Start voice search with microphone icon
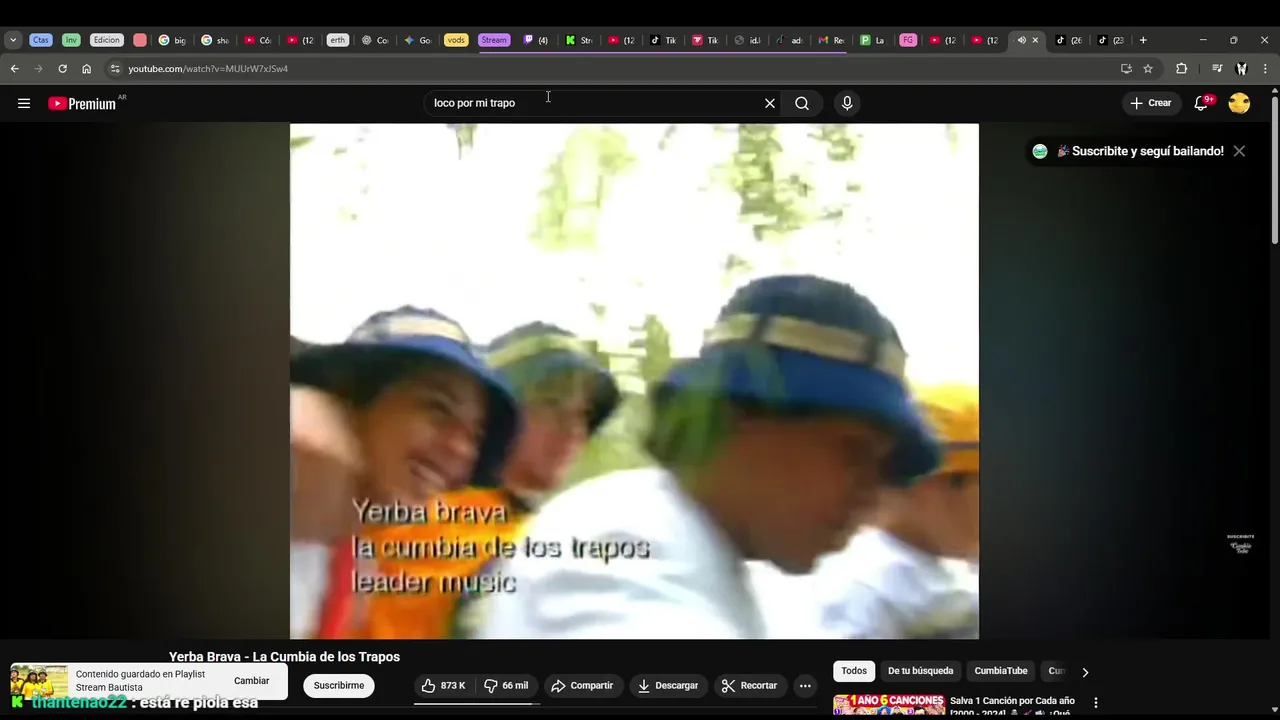1280x720 pixels. [847, 103]
